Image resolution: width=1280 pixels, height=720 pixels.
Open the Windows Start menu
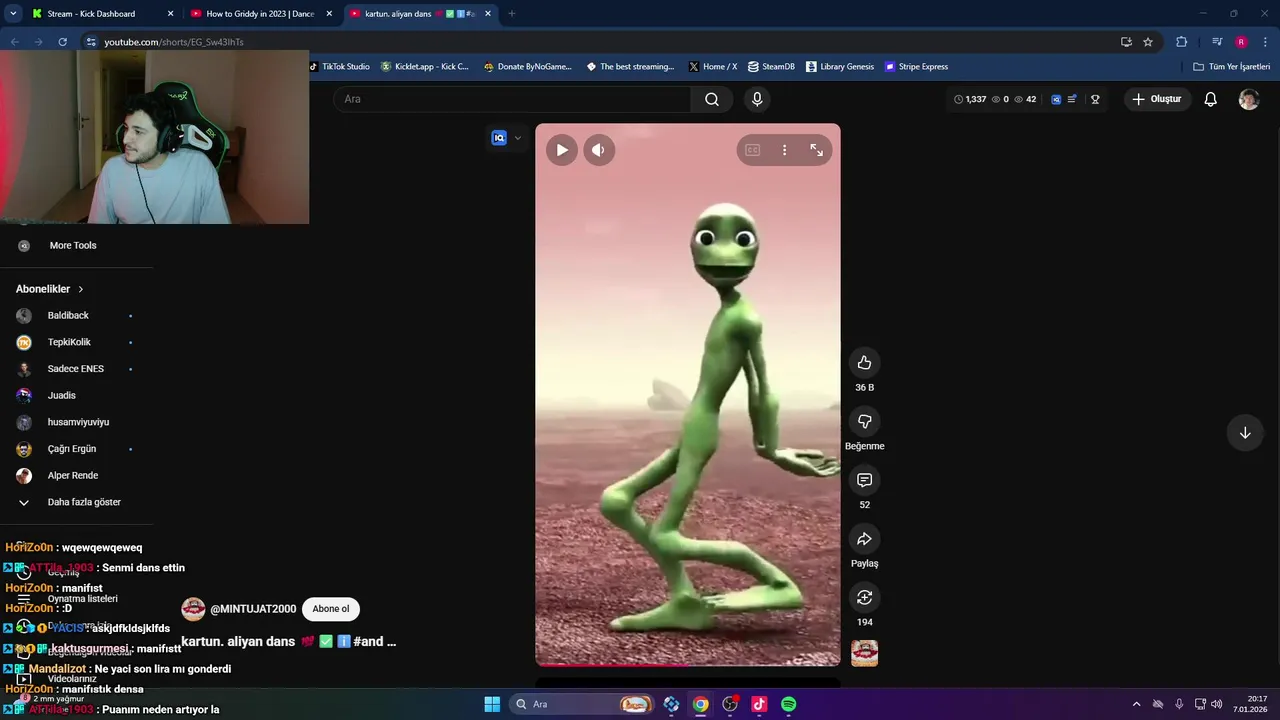pyautogui.click(x=492, y=704)
